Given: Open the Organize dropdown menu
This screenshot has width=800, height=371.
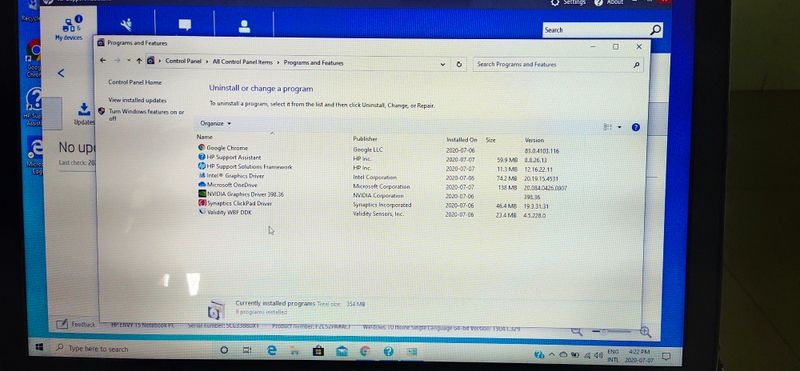Looking at the screenshot, I should click(x=215, y=123).
